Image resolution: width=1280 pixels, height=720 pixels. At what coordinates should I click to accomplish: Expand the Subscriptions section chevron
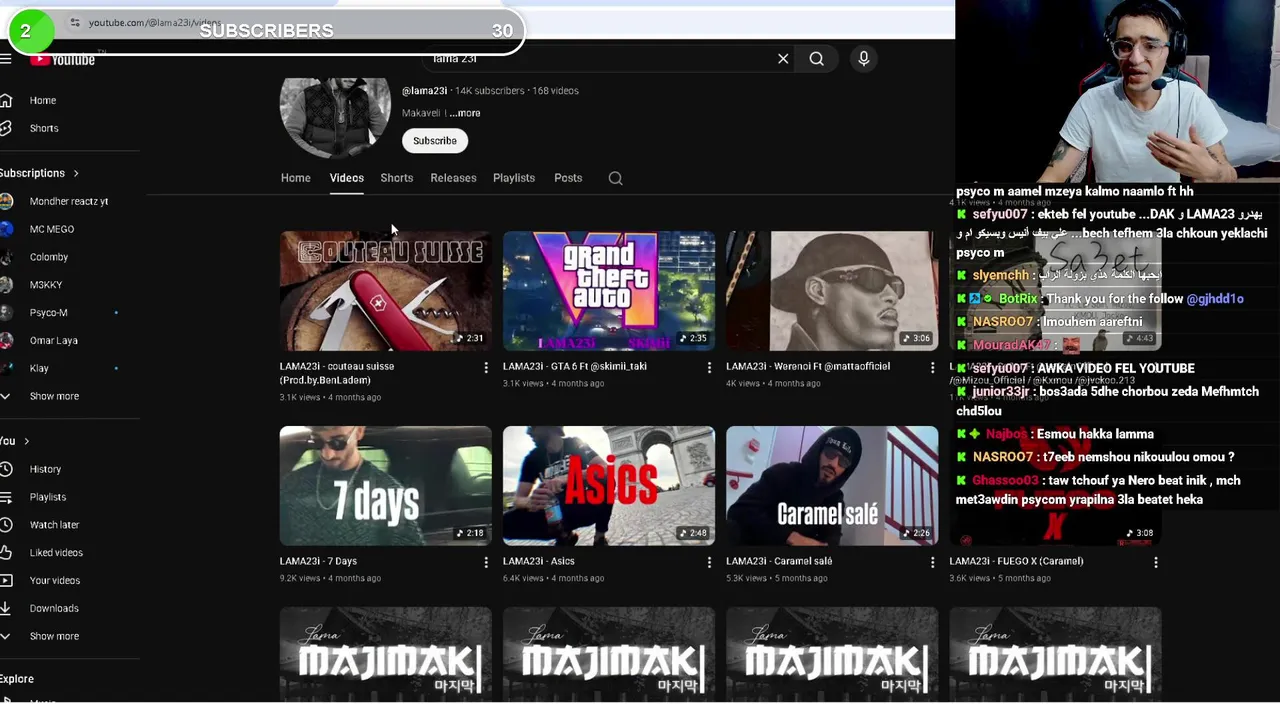click(75, 173)
